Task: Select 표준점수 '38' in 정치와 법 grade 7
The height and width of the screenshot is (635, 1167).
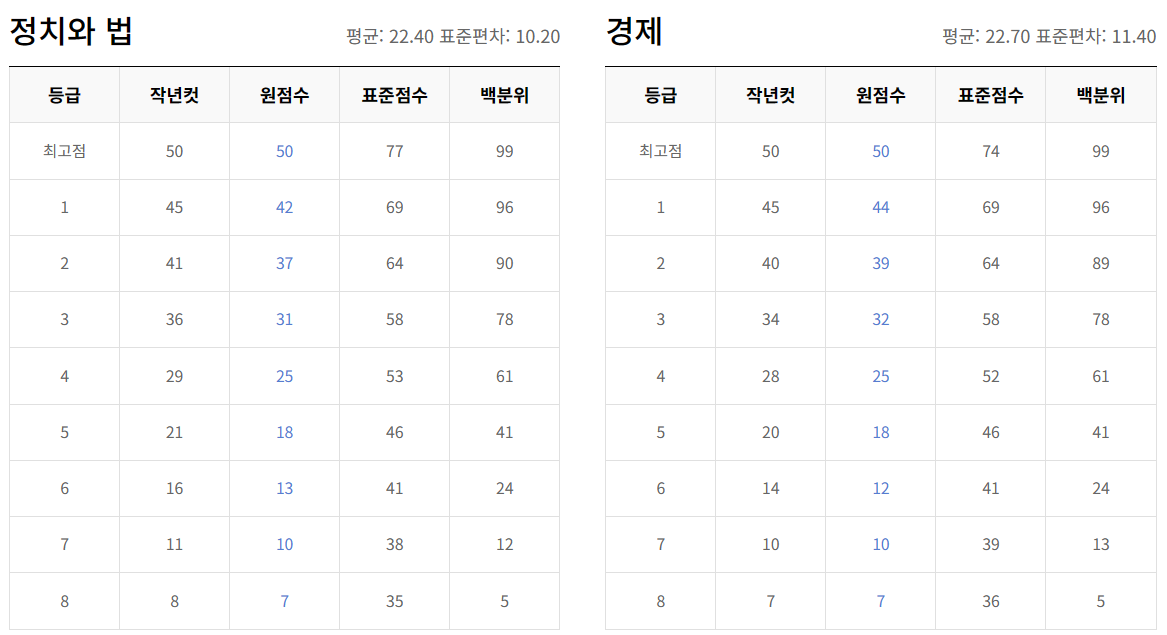Action: click(394, 544)
